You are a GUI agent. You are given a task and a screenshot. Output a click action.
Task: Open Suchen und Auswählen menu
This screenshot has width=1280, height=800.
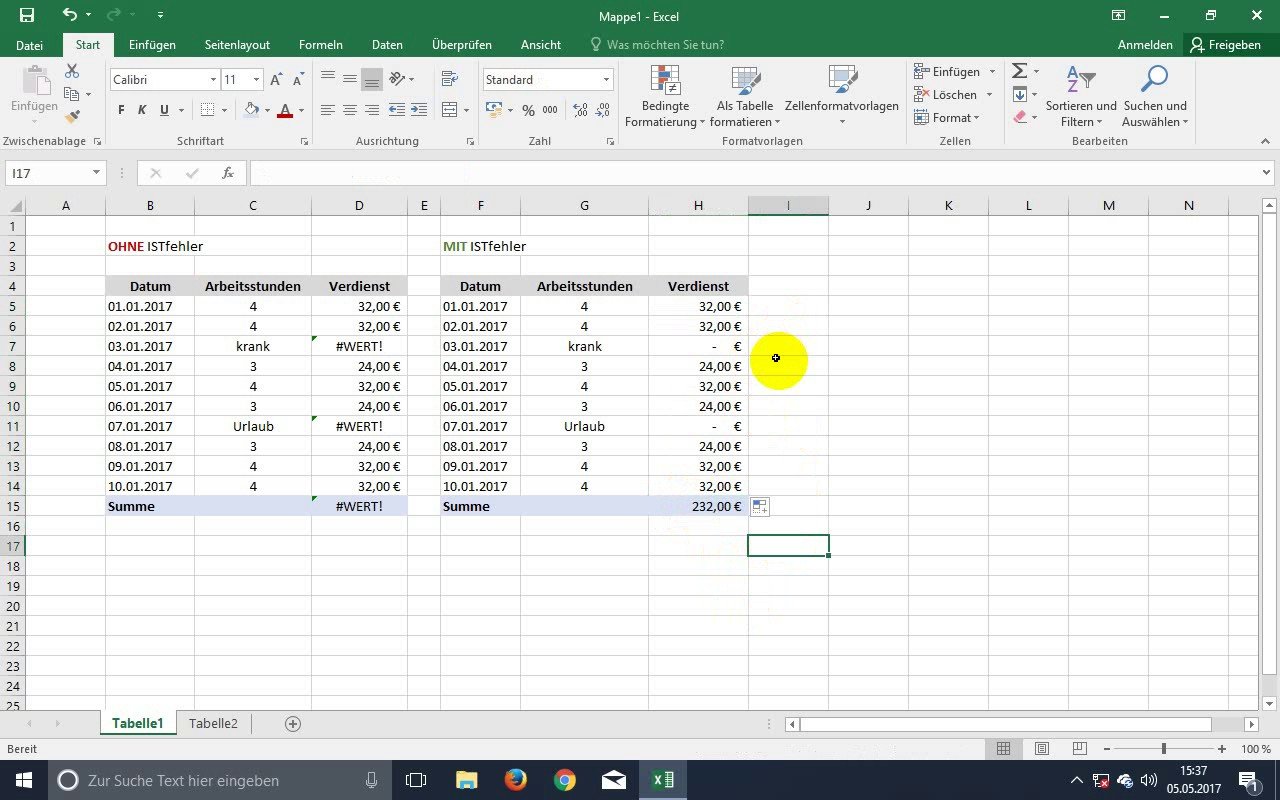(x=1155, y=96)
